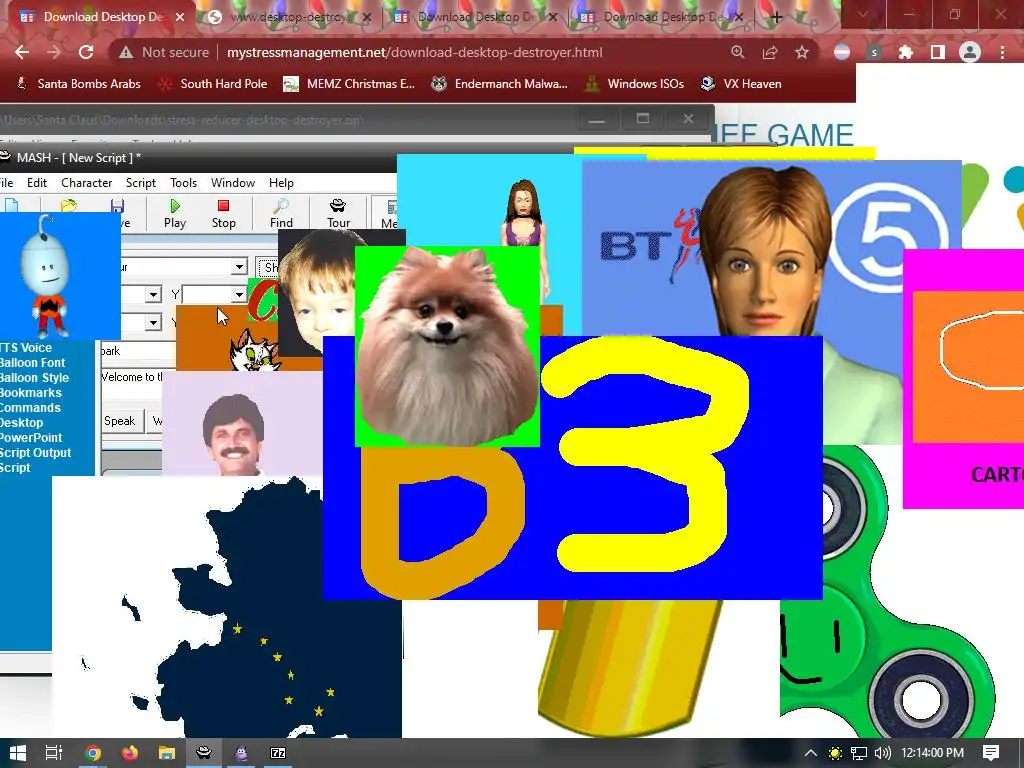Open network settings tray icon
Viewport: 1024px width, 768px height.
tap(859, 753)
